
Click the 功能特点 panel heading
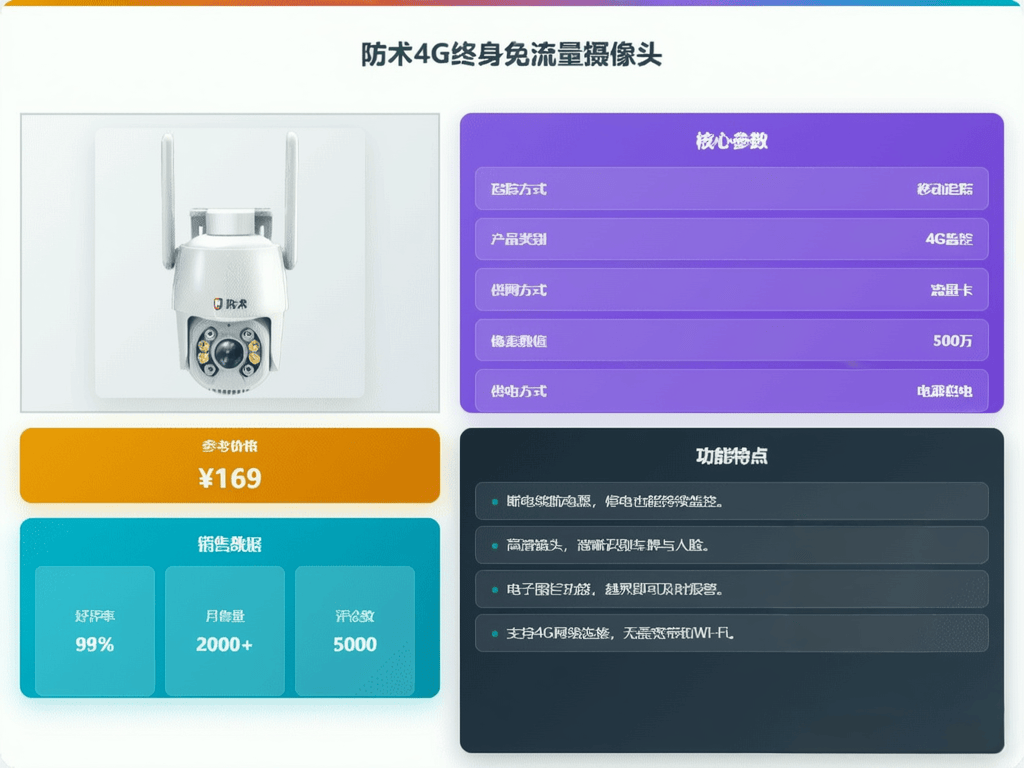pyautogui.click(x=731, y=456)
